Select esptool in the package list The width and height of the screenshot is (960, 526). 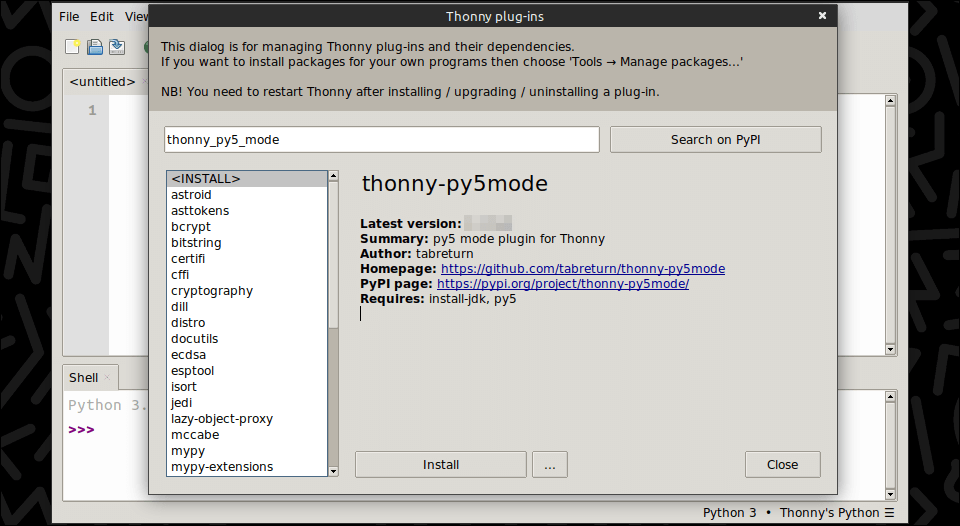click(247, 370)
